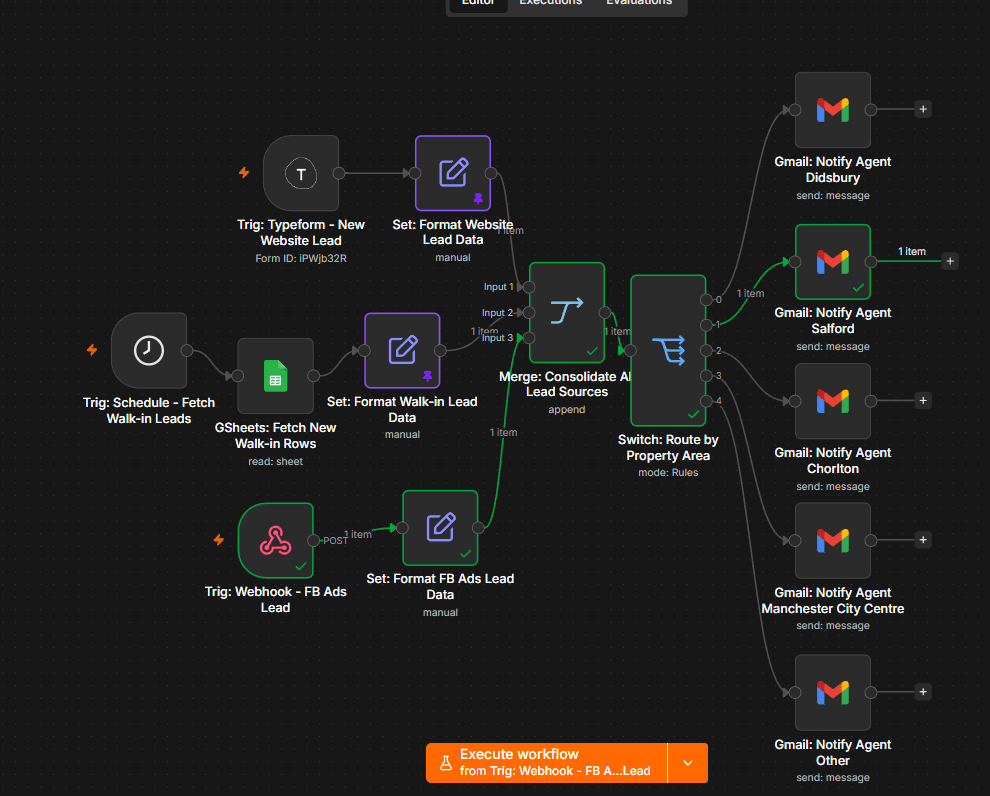Open the Merge: Consolidate All Lead Sources node
This screenshot has width=990, height=796.
567,312
